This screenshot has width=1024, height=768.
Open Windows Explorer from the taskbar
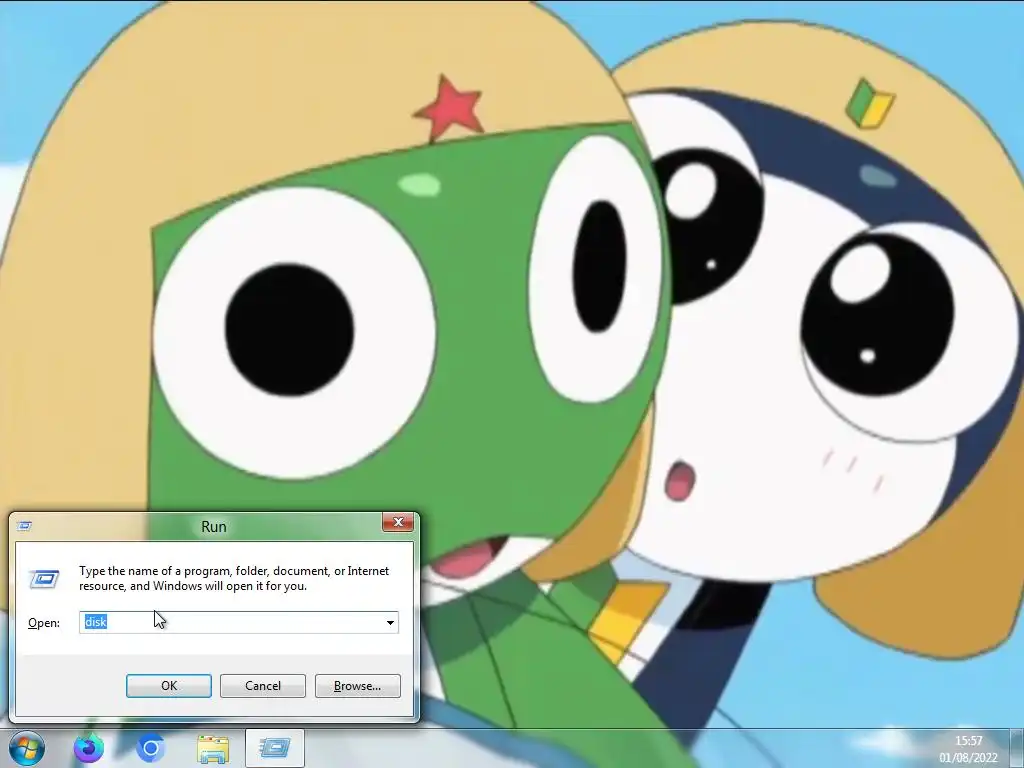213,748
